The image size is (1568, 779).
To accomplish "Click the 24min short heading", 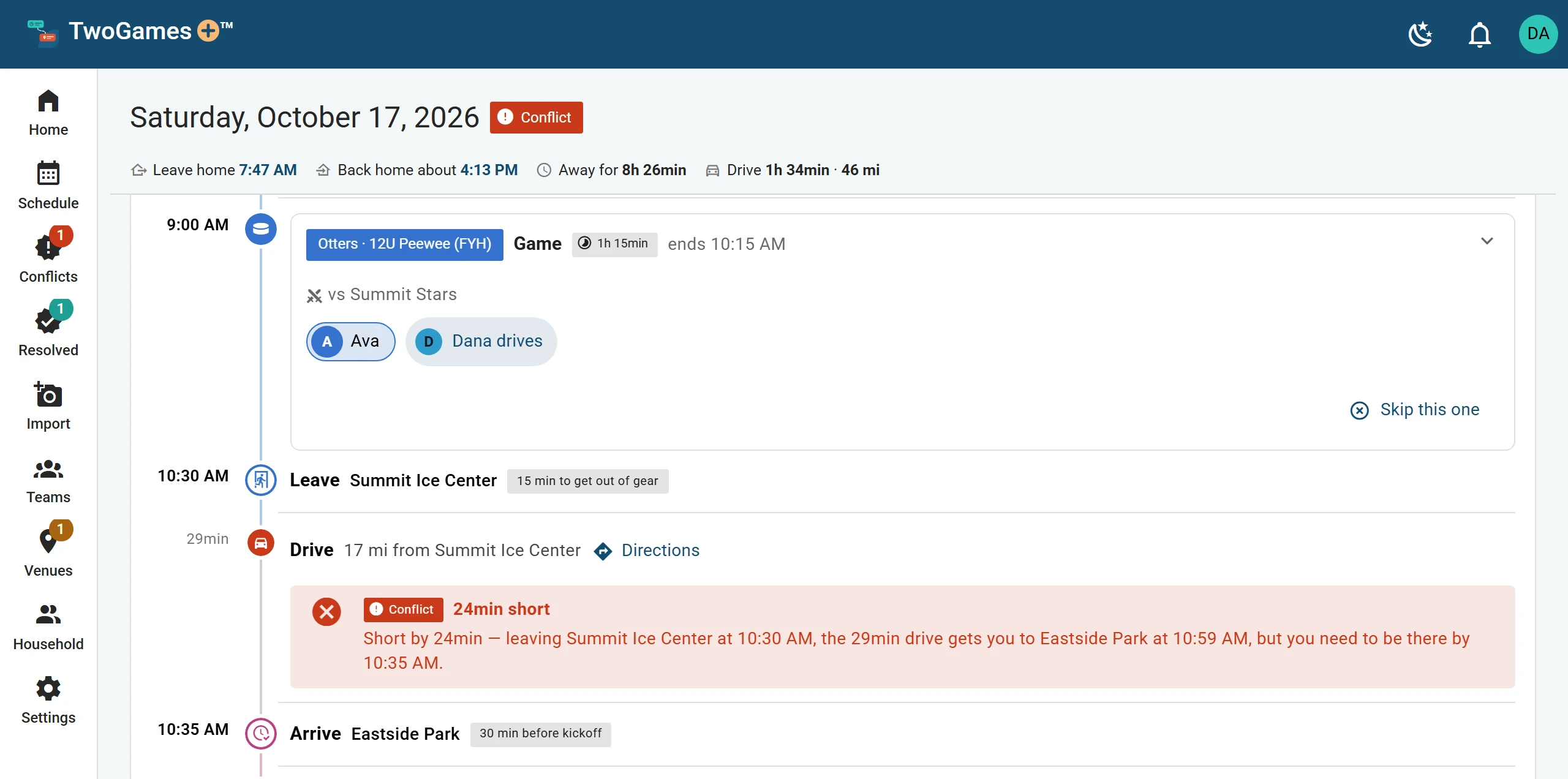I will (x=502, y=609).
